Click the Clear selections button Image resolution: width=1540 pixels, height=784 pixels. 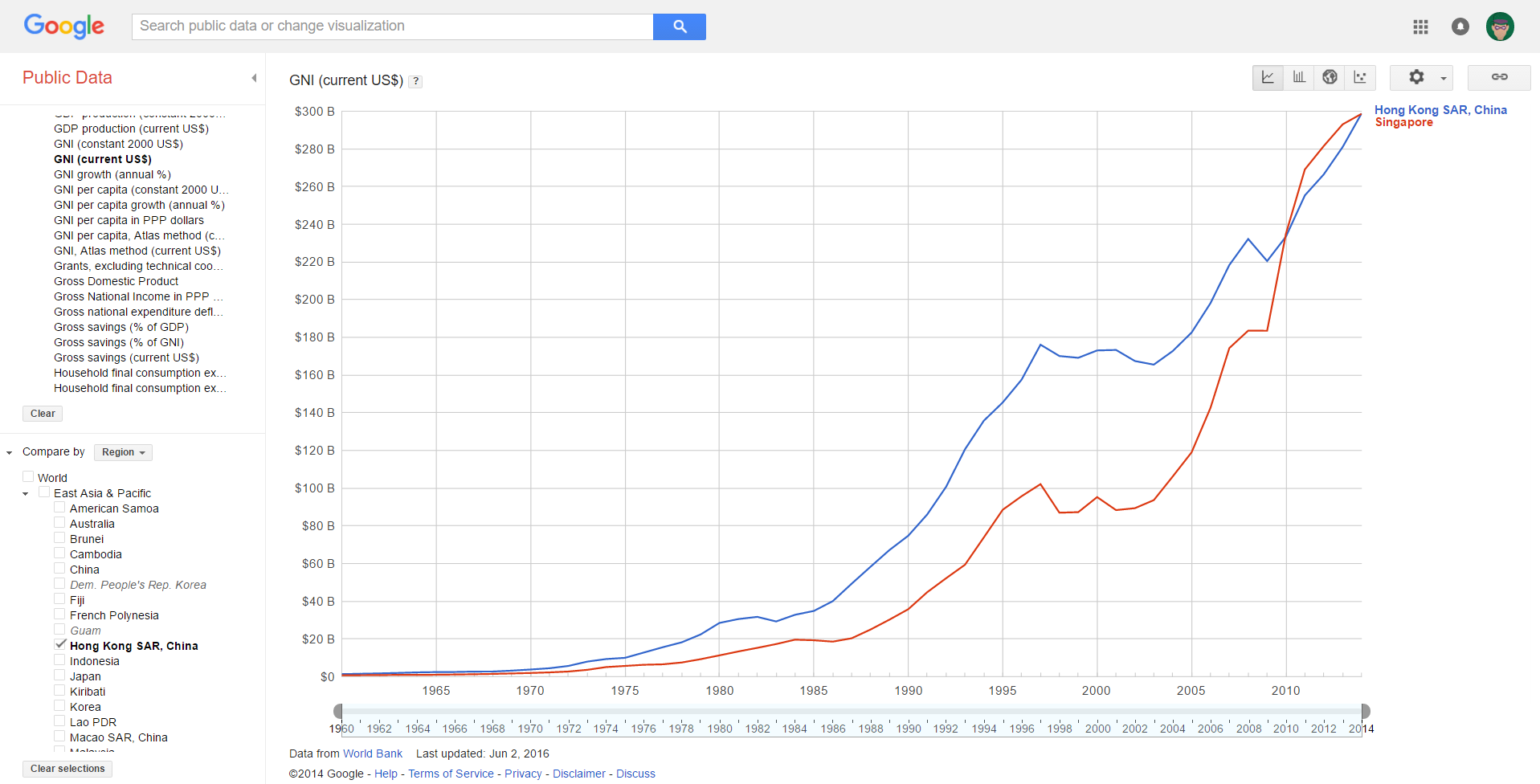[x=67, y=769]
